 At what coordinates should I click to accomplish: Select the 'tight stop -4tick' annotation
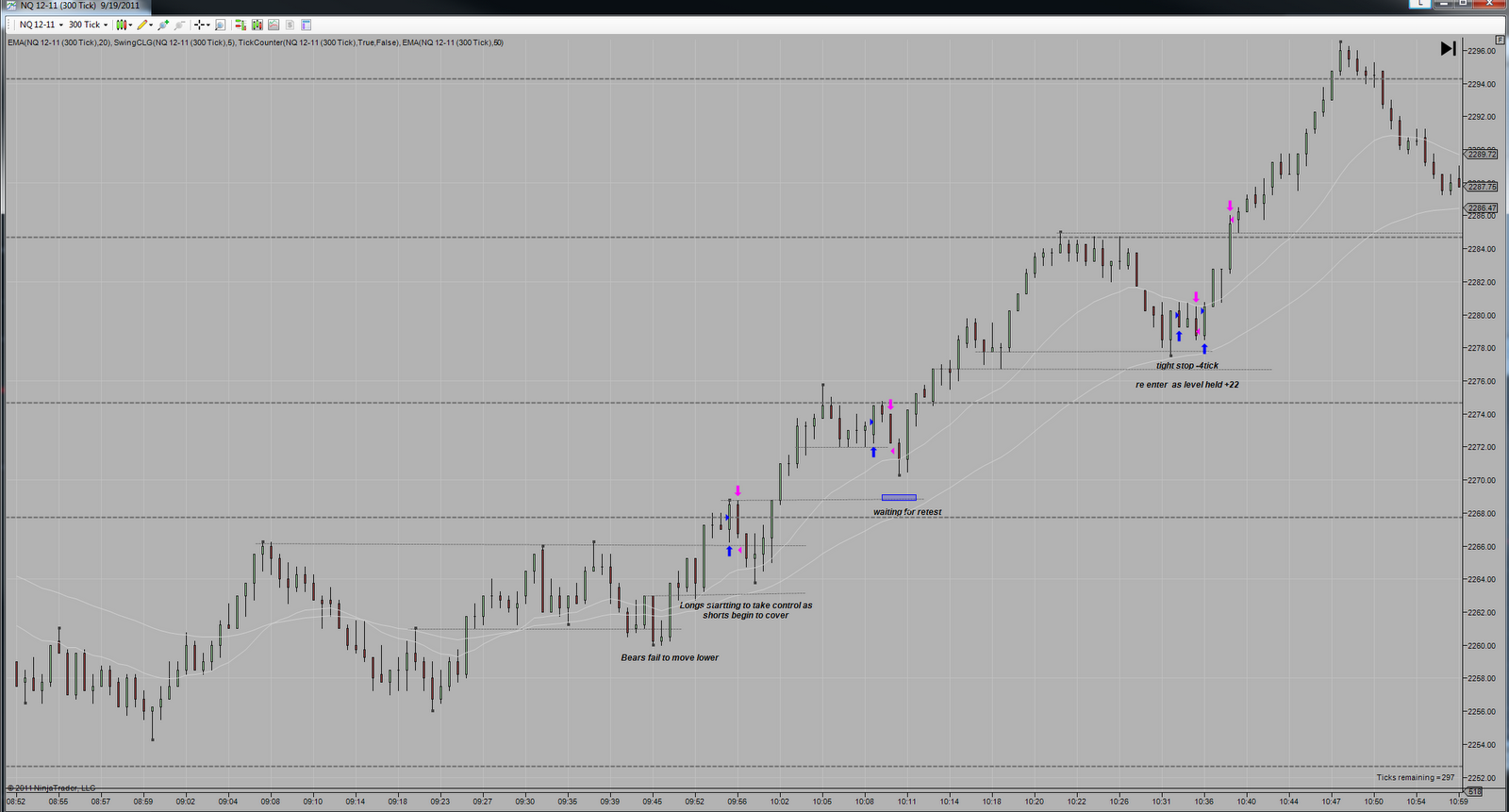(x=1187, y=365)
